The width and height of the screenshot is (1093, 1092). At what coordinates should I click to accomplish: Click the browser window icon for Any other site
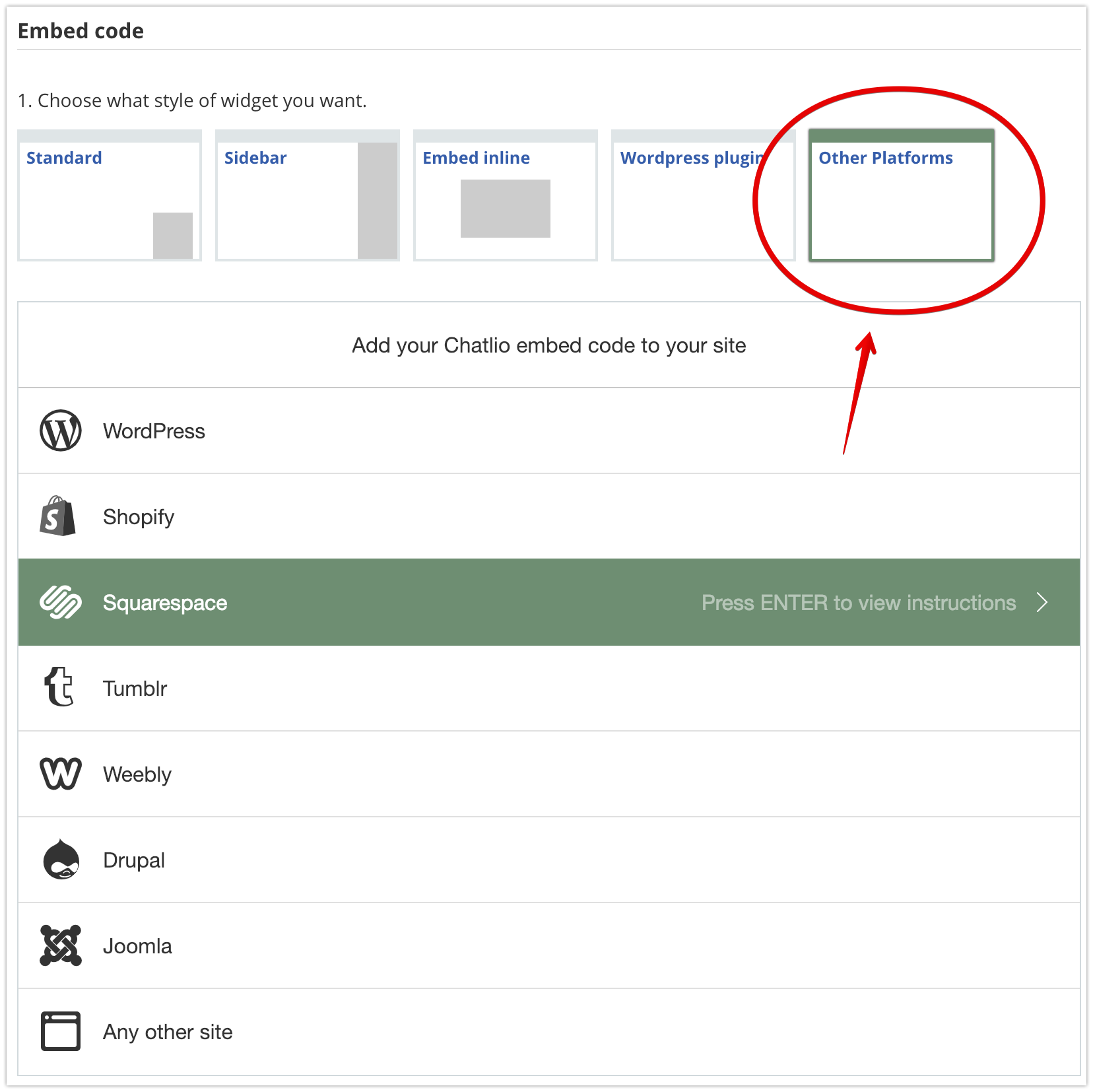[61, 1031]
